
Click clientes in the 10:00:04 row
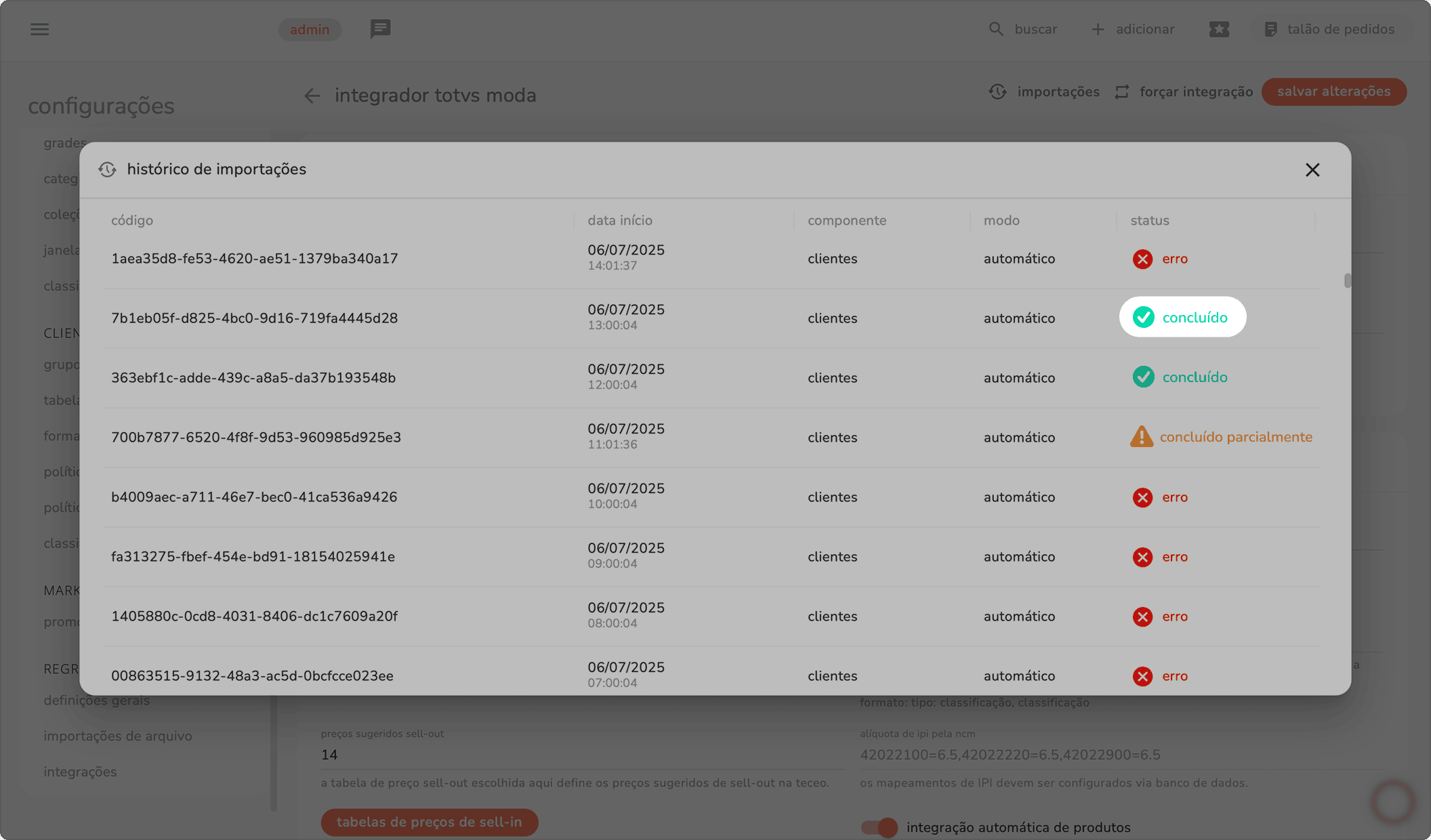coord(832,497)
